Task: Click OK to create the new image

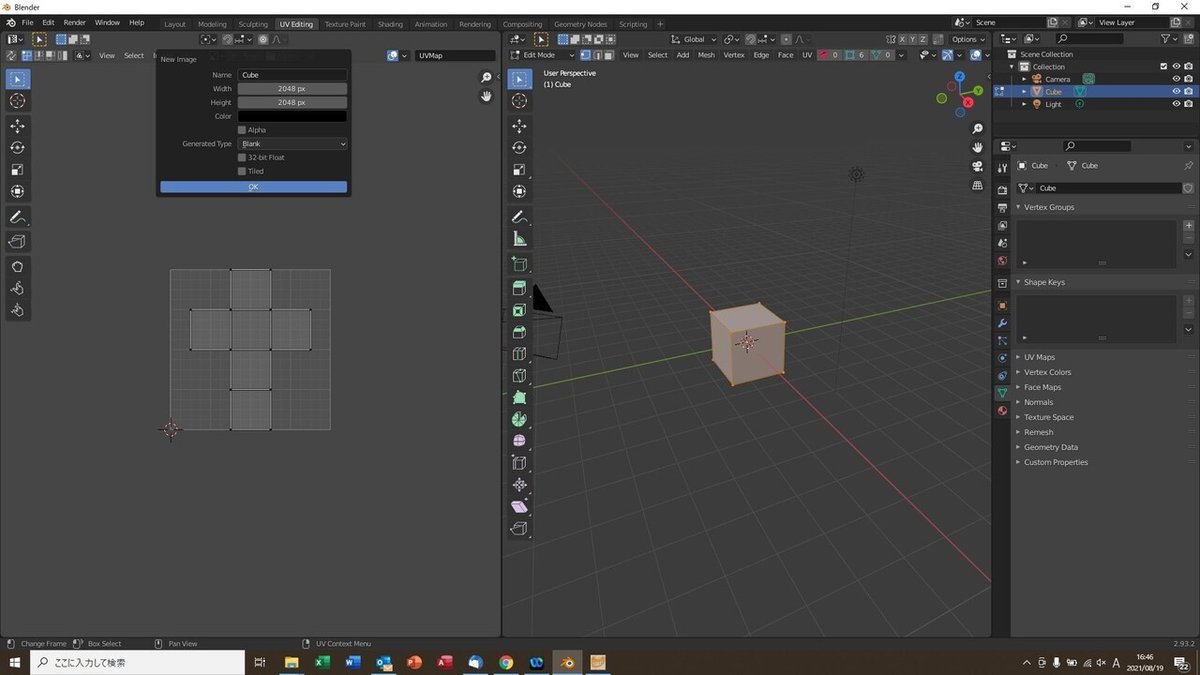Action: pyautogui.click(x=253, y=187)
